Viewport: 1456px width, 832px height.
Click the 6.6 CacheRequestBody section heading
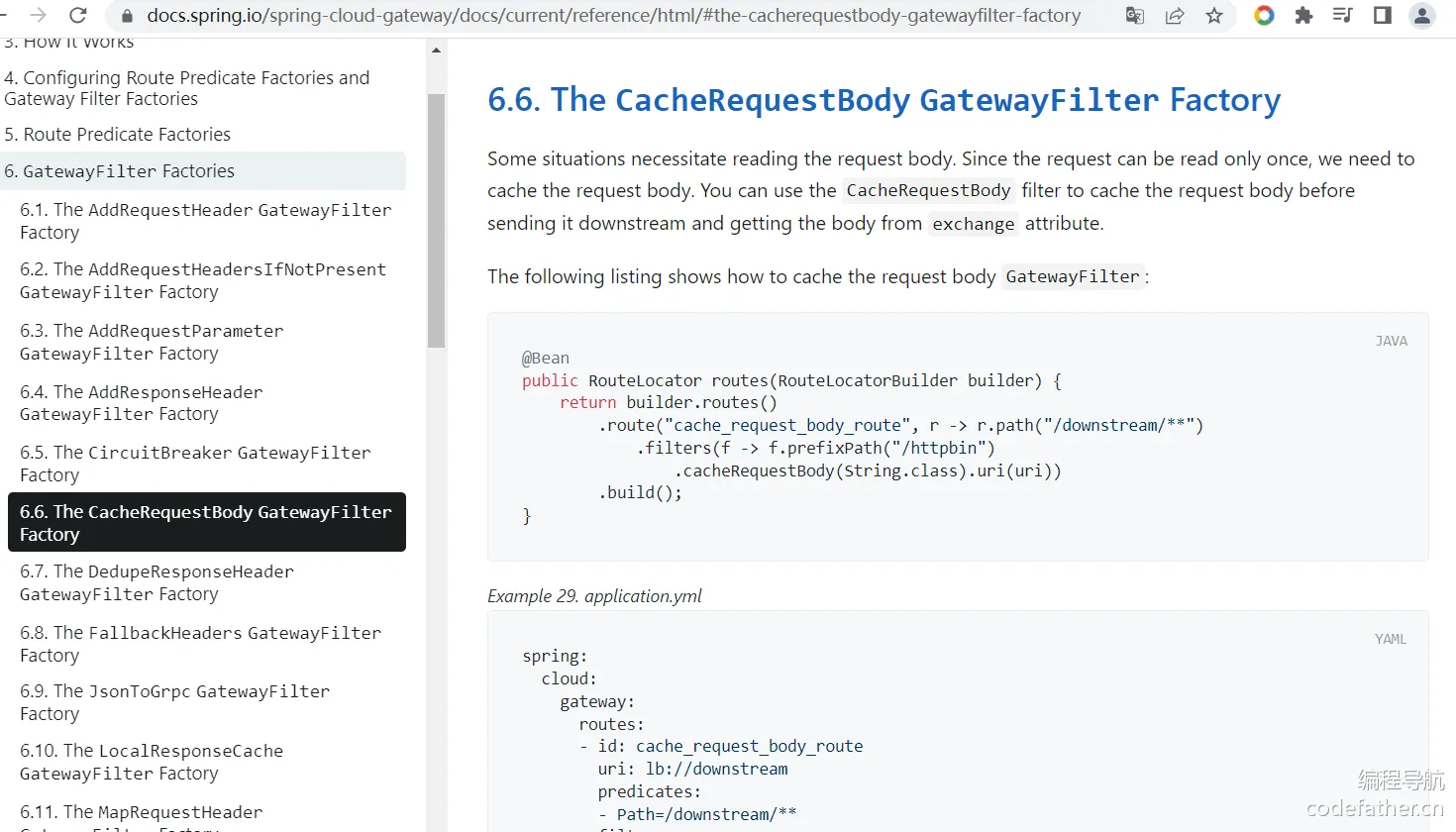pyautogui.click(x=884, y=99)
